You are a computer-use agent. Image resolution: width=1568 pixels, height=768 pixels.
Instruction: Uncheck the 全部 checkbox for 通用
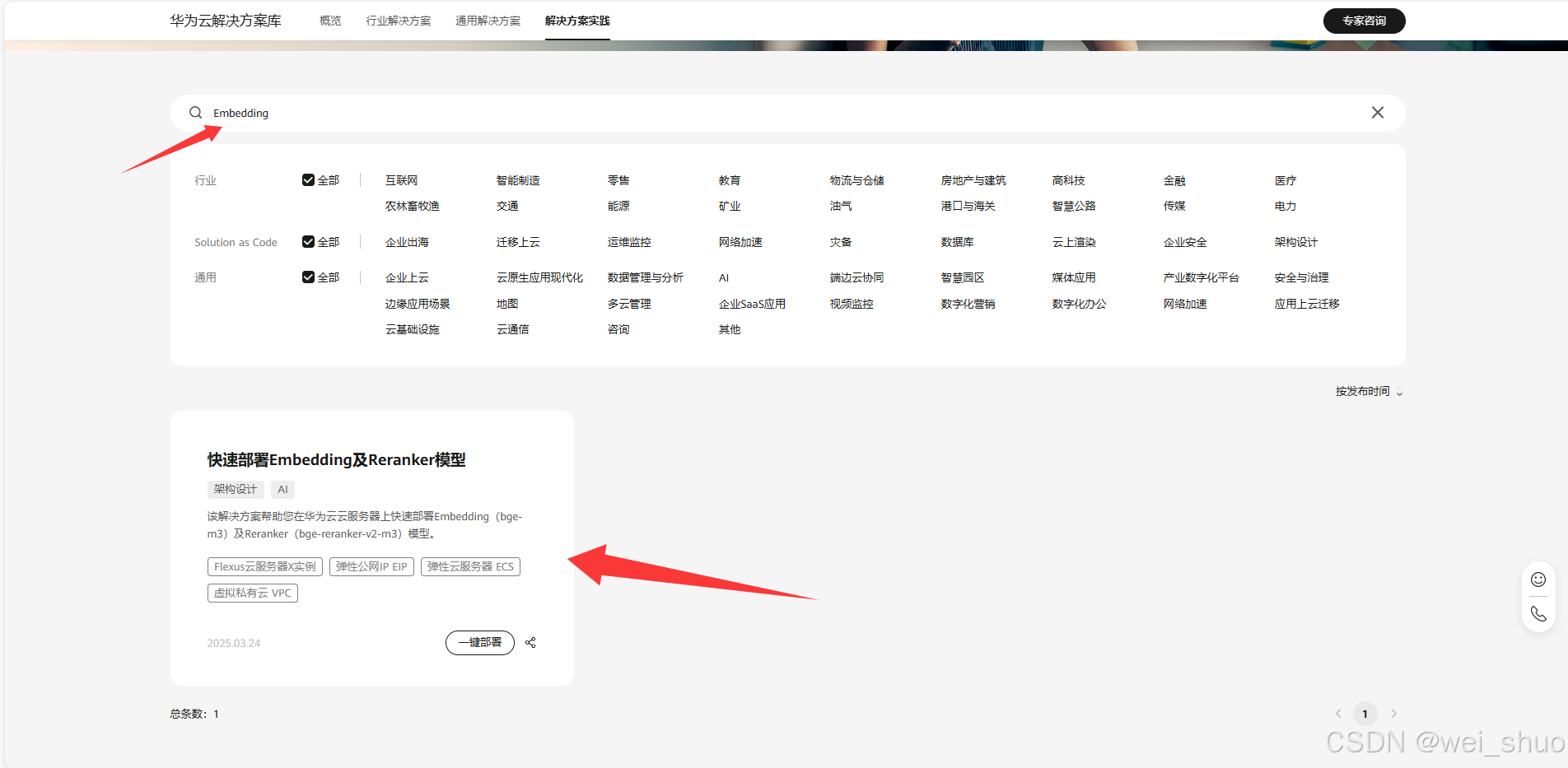tap(309, 277)
